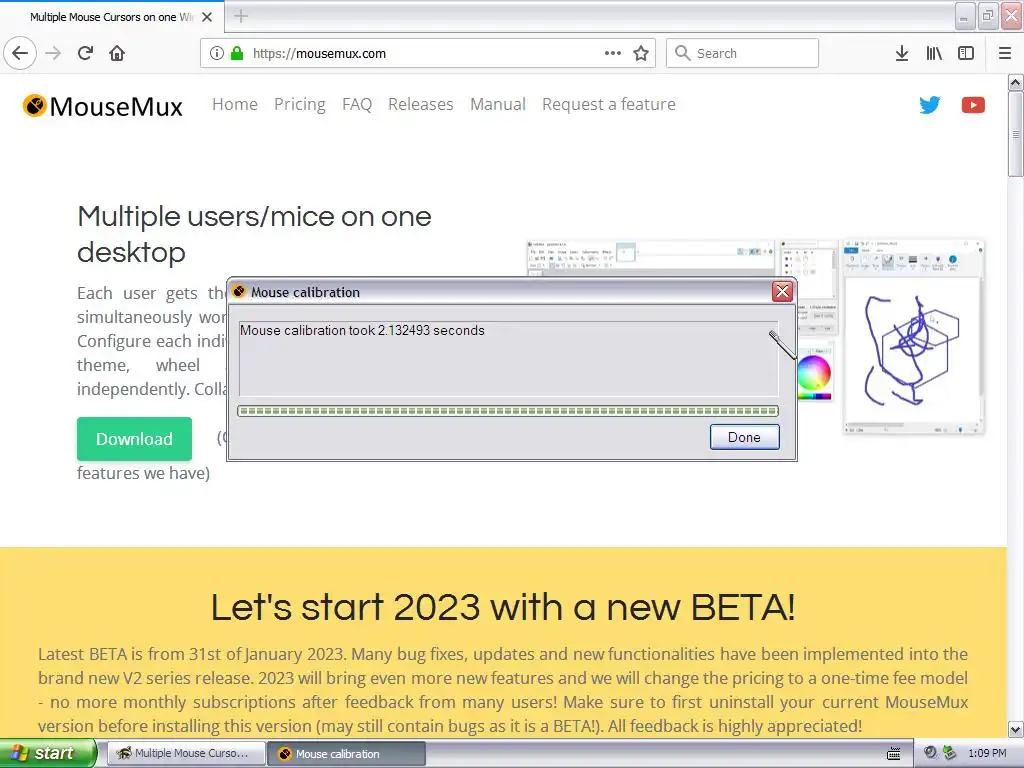Click the calibration progress bar
The image size is (1024, 768).
[x=508, y=411]
